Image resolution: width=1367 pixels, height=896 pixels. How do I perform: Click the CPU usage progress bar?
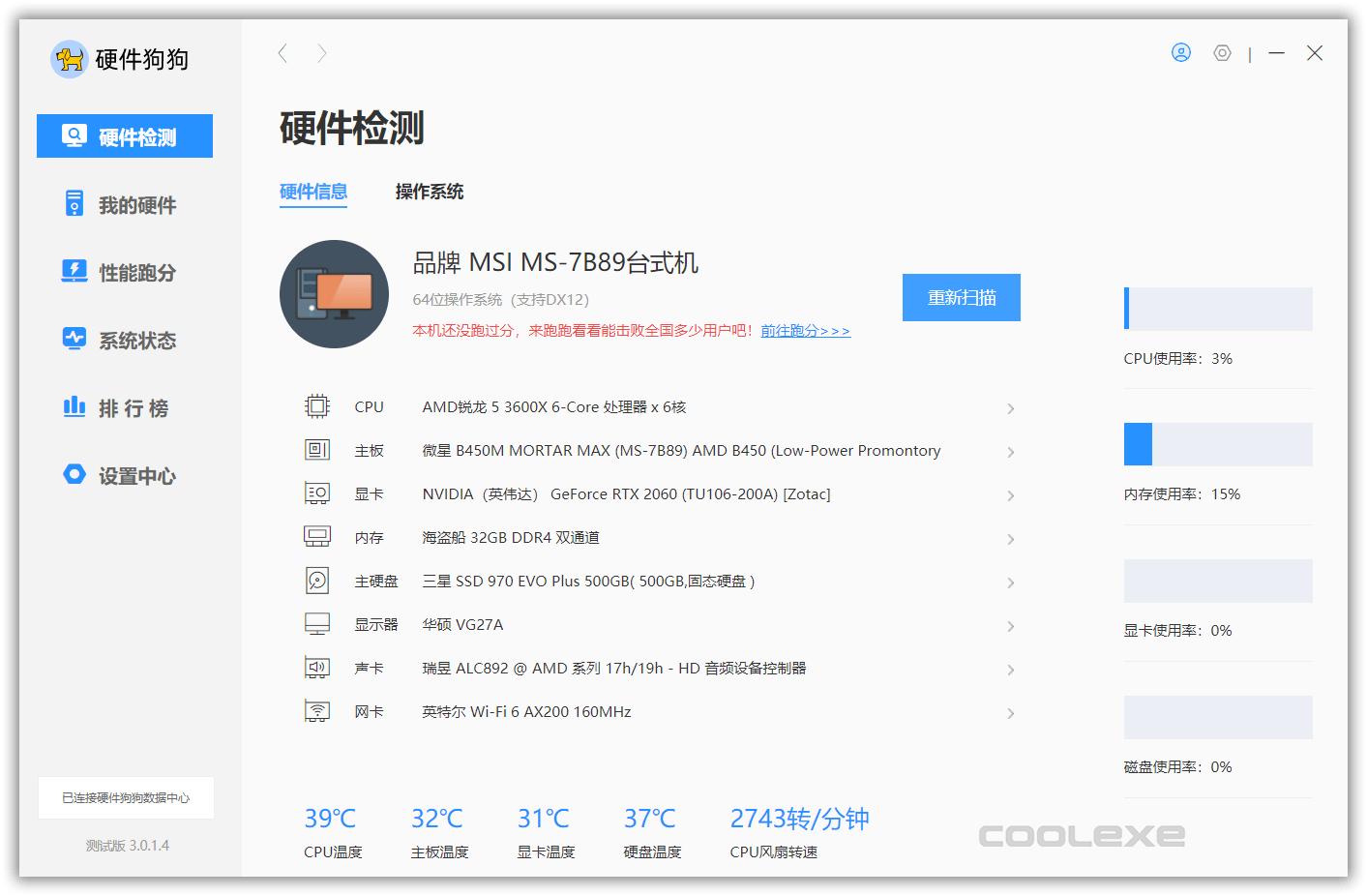pyautogui.click(x=1217, y=308)
